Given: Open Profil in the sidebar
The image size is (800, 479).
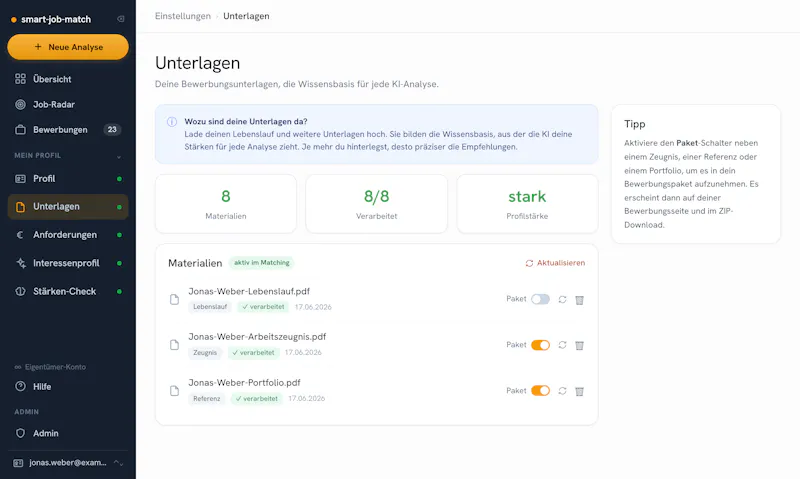Looking at the screenshot, I should [x=68, y=179].
